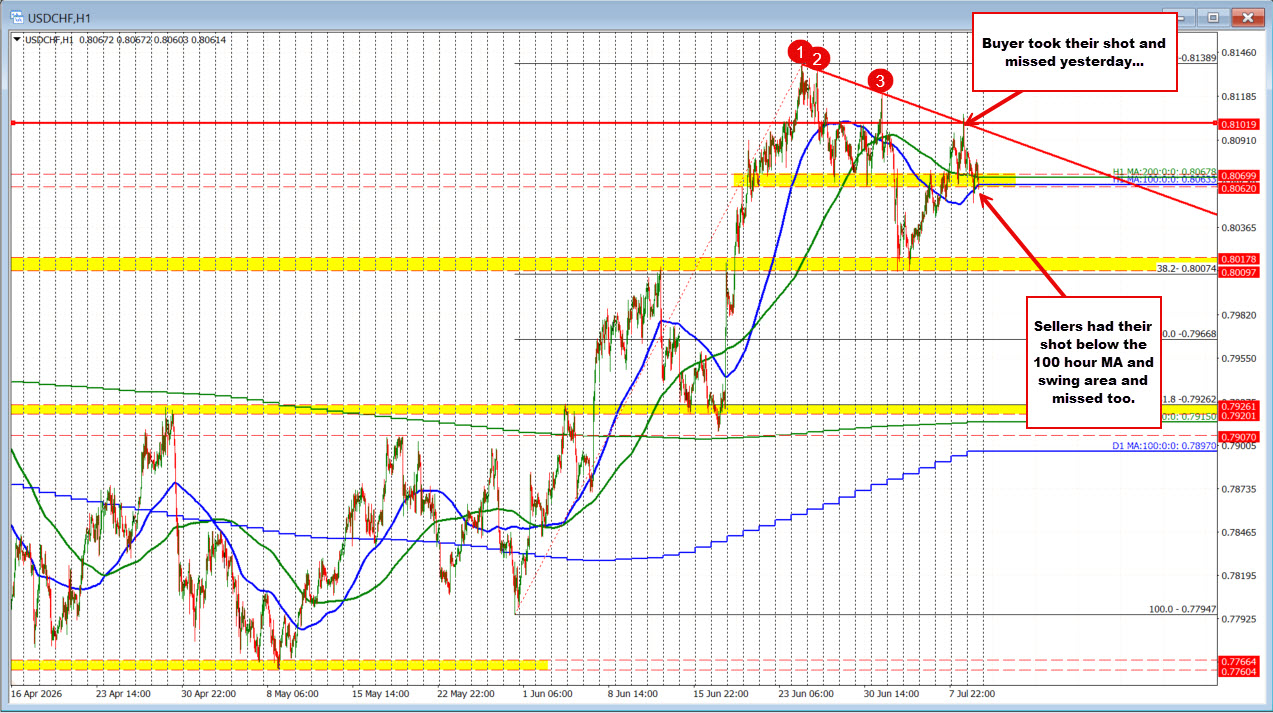Click the 0.81460 price scale value
Screen dimensions: 1273x713
[x=1238, y=53]
